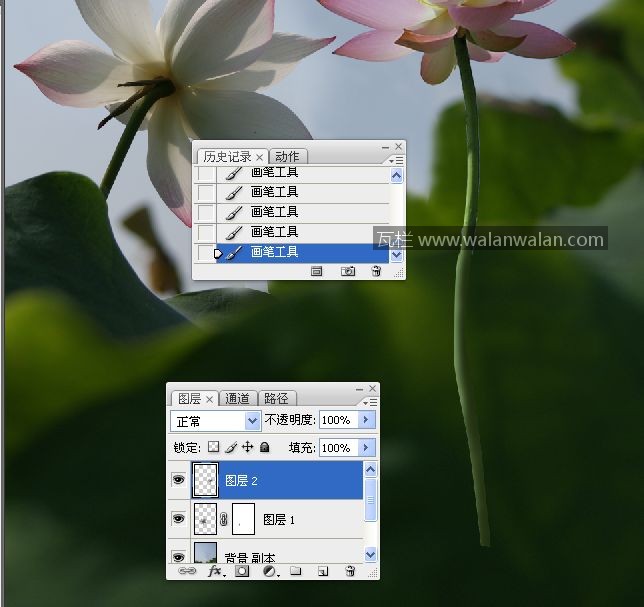
Task: Toggle visibility of 背景 副本 layer
Action: (x=178, y=557)
